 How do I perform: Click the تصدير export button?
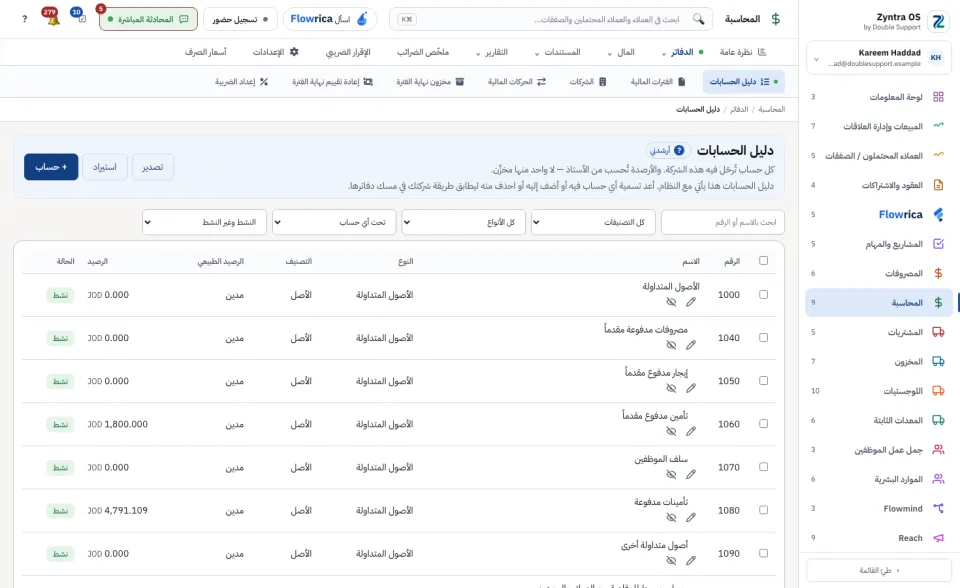pyautogui.click(x=153, y=167)
